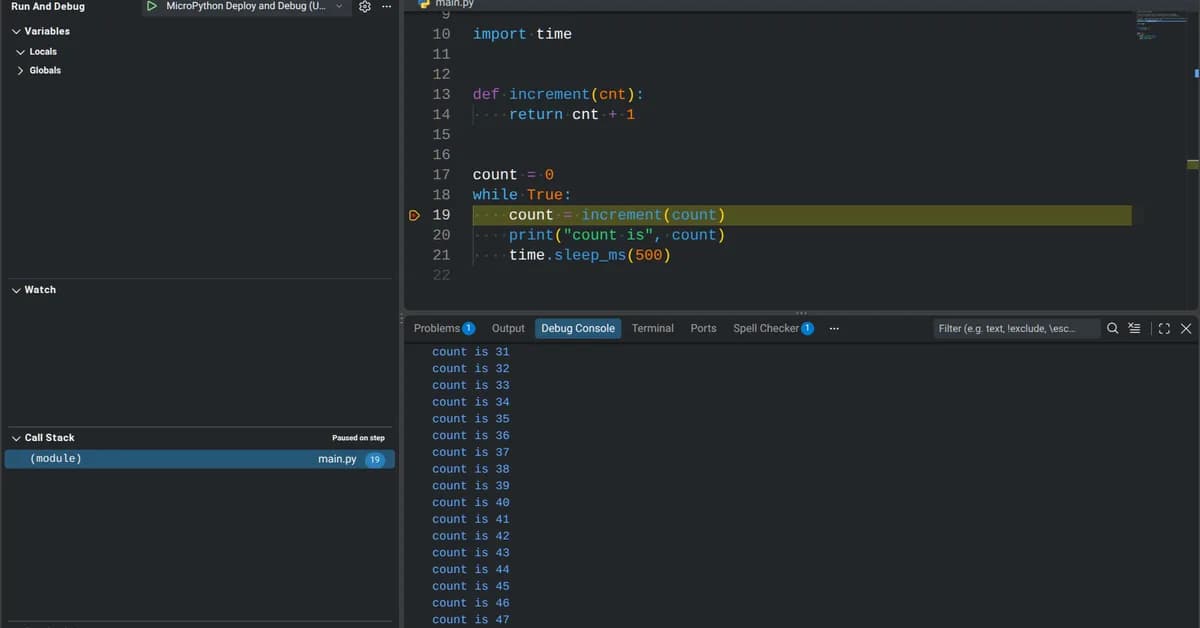Click the highlighted 'count = increment(count)' line
Screen dimensions: 1200x628
pos(801,215)
